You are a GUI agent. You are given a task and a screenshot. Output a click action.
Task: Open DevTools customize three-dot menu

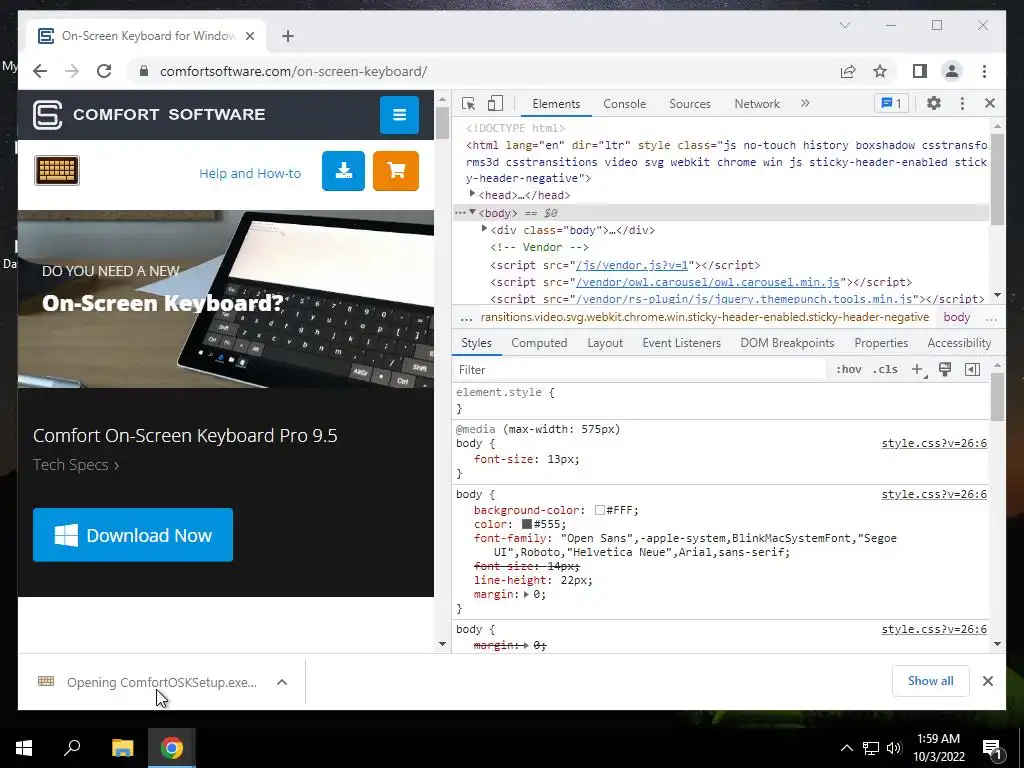pos(962,103)
